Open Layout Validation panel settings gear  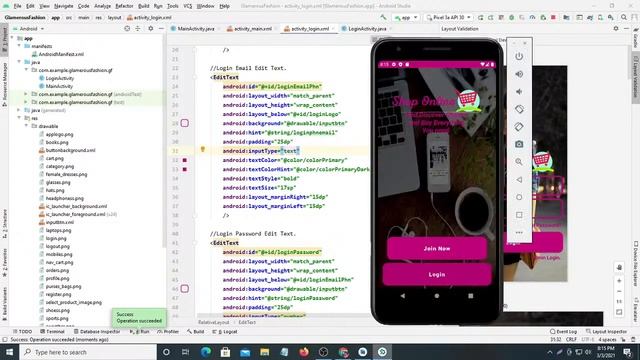(x=616, y=29)
